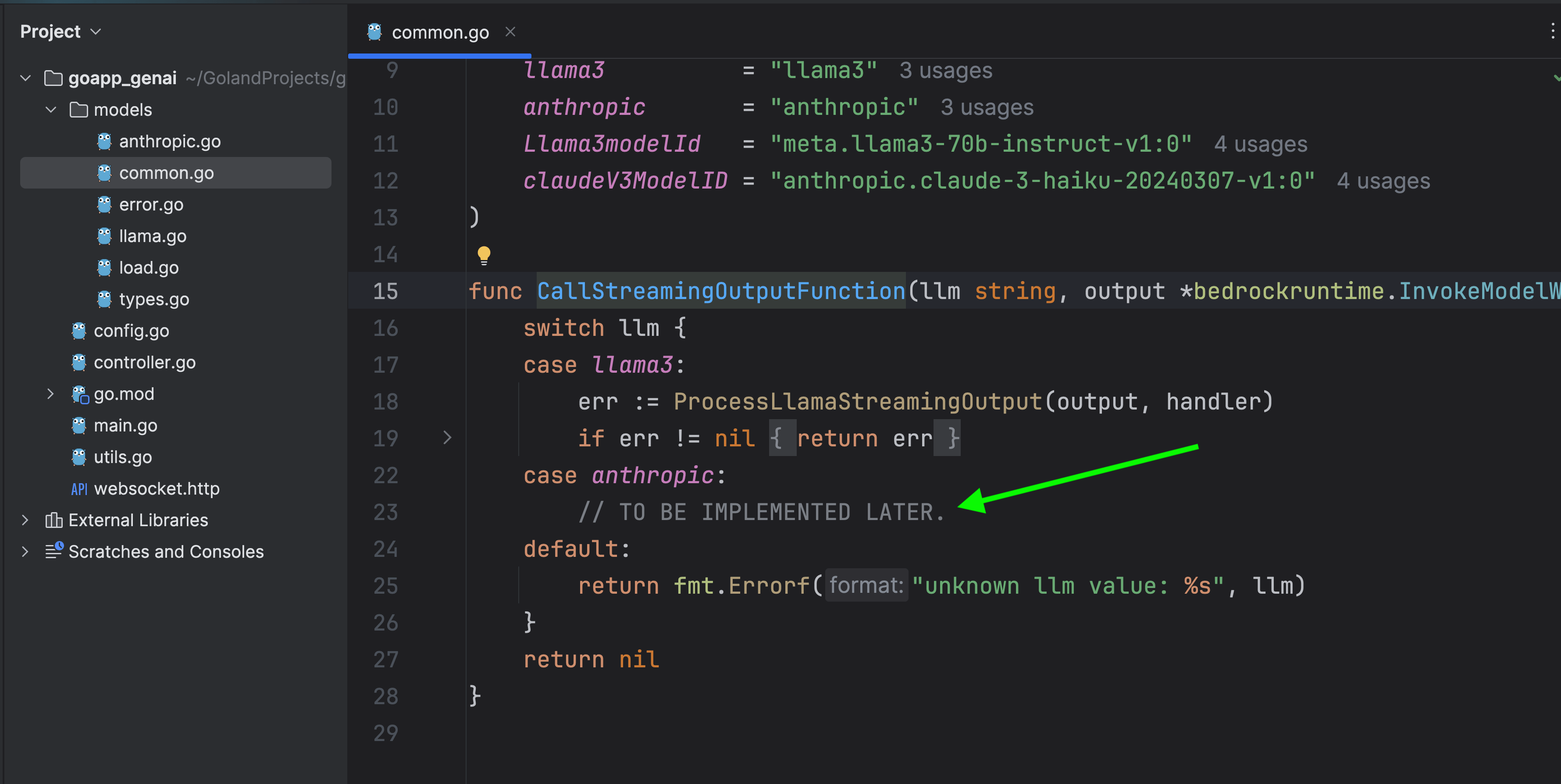Expand the External Libraries node

point(25,520)
